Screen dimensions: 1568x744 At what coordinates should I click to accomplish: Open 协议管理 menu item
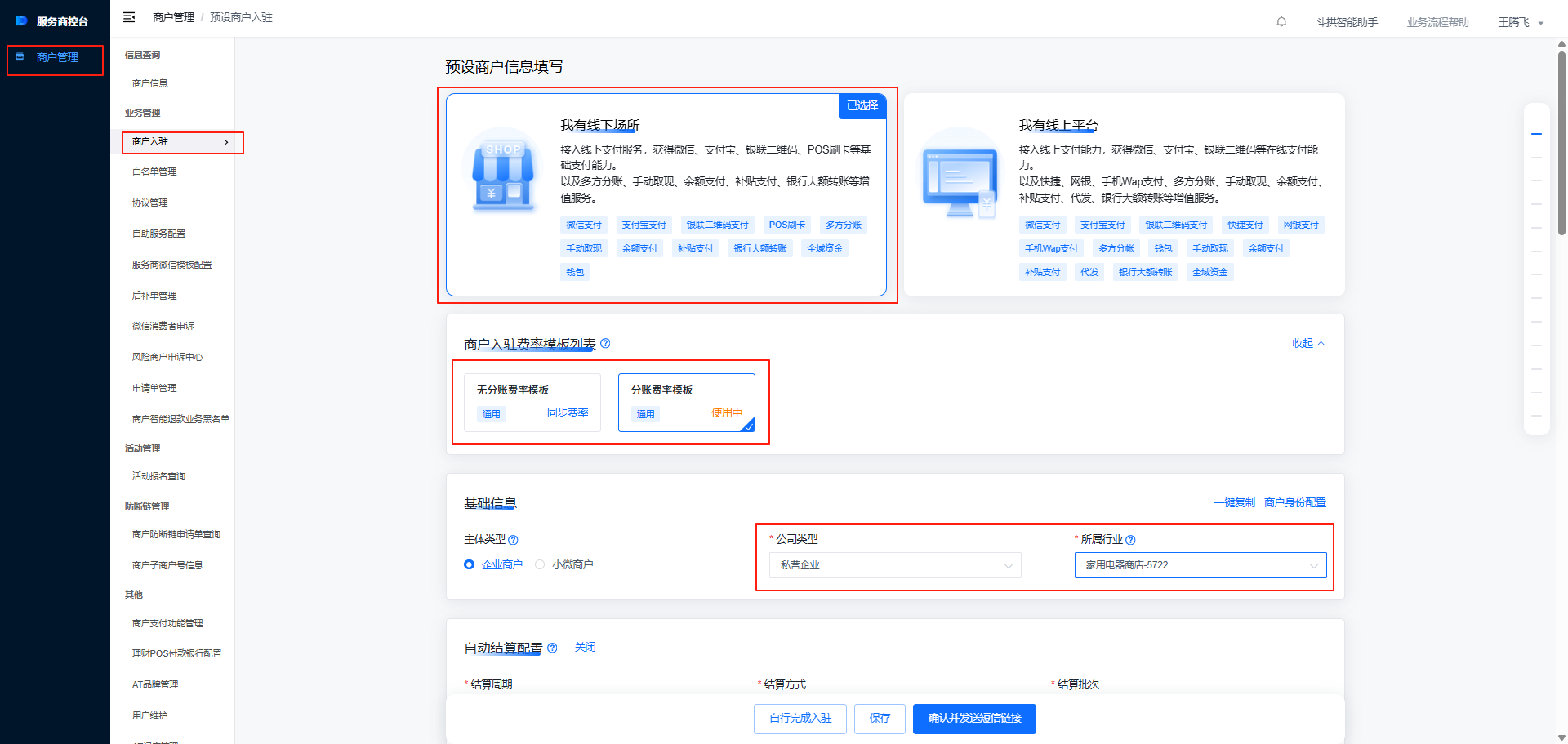coord(150,203)
